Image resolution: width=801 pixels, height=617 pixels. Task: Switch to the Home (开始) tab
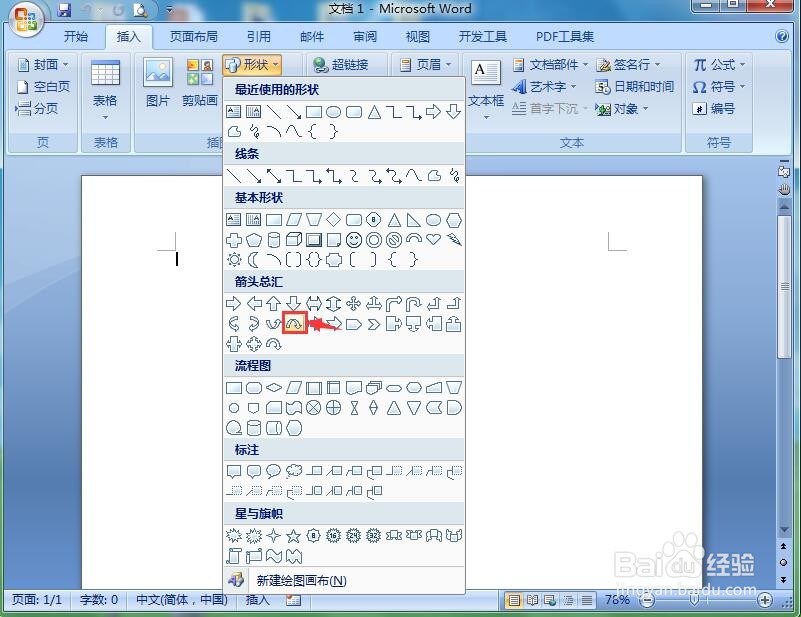click(76, 36)
